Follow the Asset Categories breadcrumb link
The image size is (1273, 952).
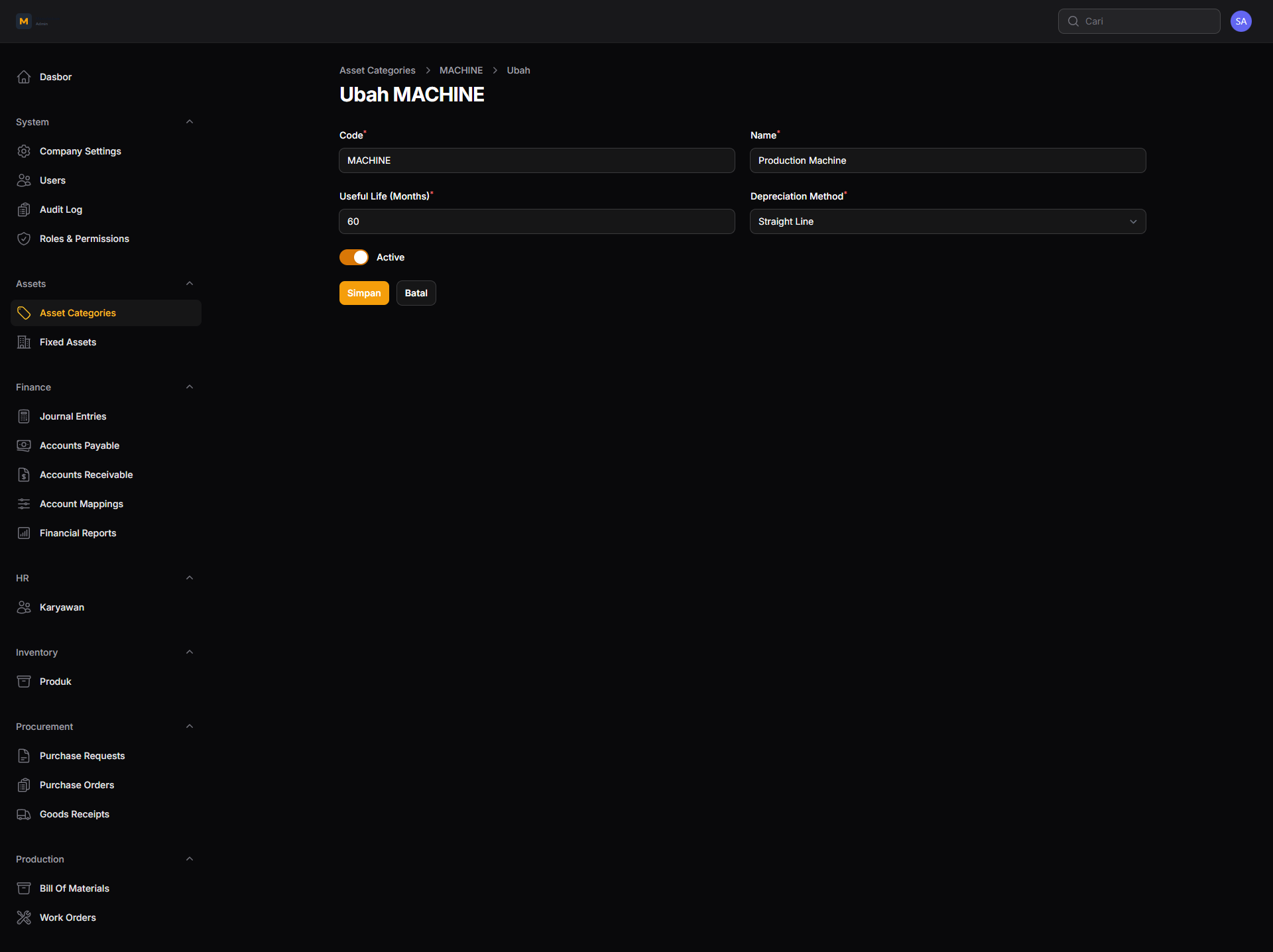point(377,70)
